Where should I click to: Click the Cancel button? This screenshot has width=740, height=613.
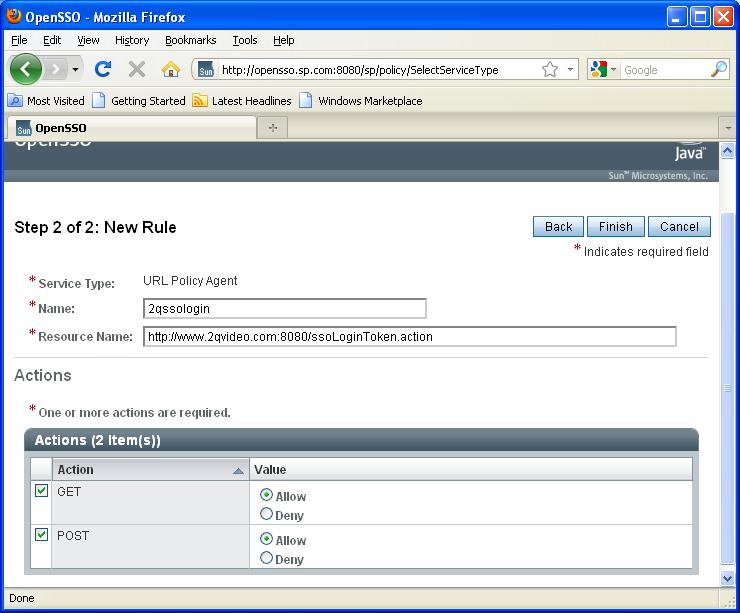[x=679, y=227]
